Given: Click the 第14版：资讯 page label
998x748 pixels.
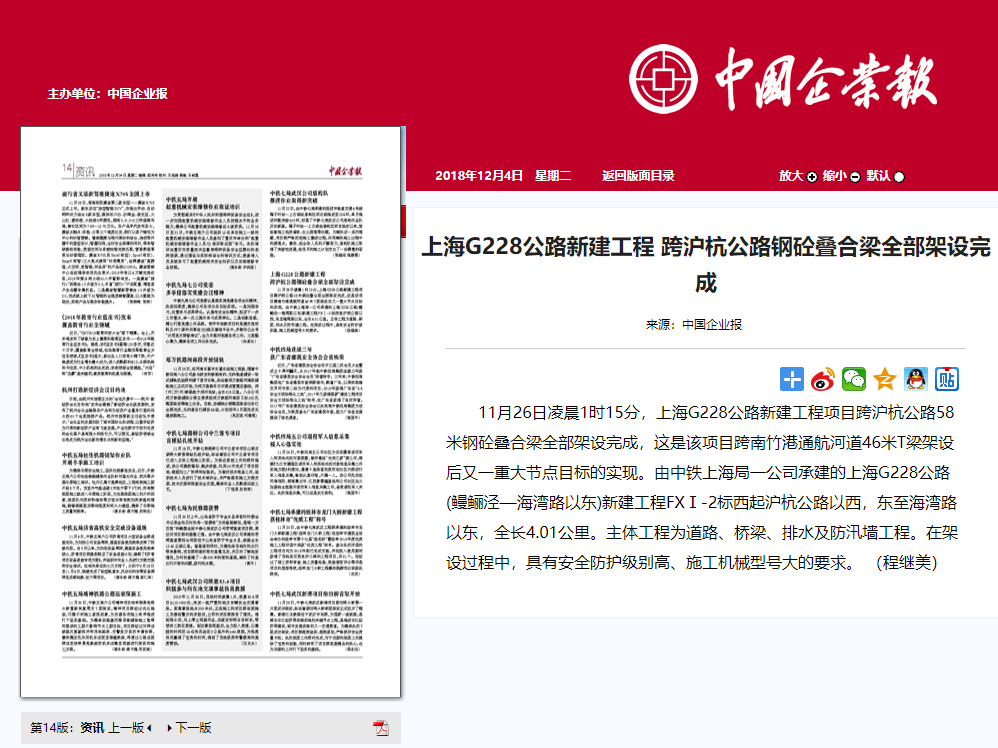Looking at the screenshot, I should (x=67, y=728).
